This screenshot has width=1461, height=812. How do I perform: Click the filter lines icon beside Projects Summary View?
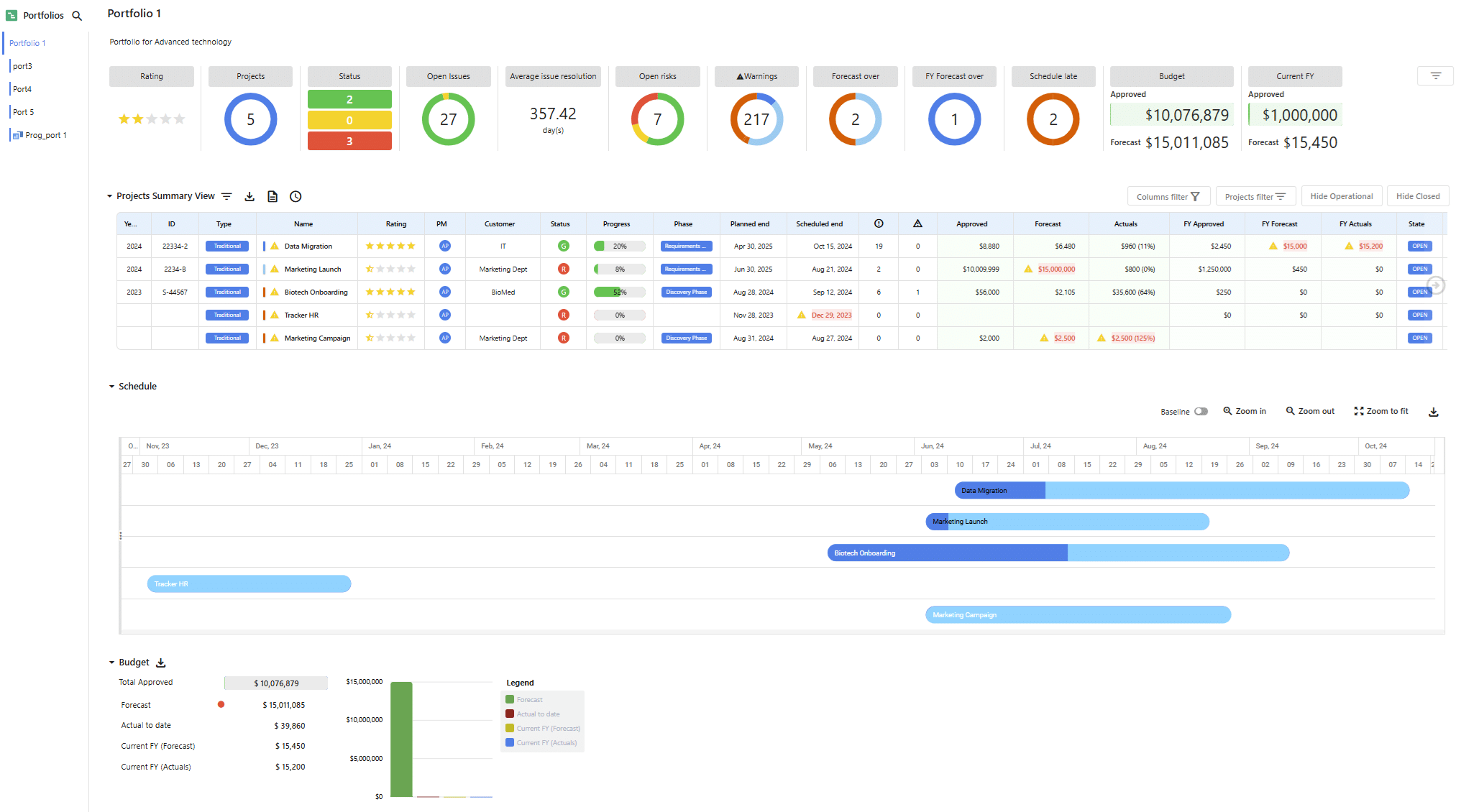click(226, 196)
